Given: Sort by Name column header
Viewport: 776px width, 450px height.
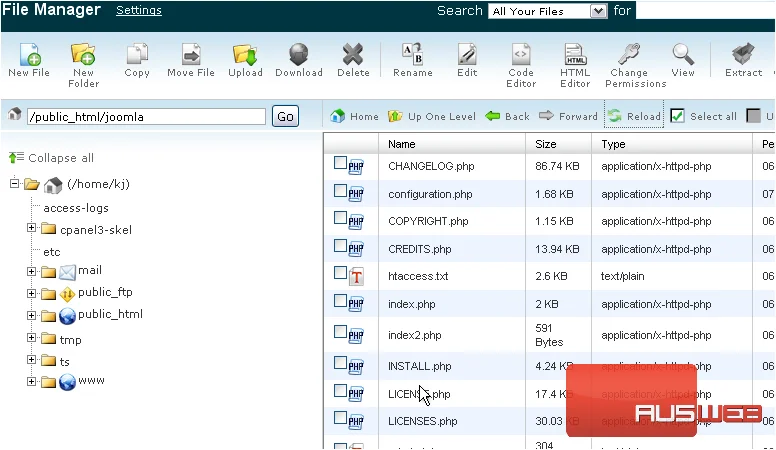Looking at the screenshot, I should coord(401,144).
